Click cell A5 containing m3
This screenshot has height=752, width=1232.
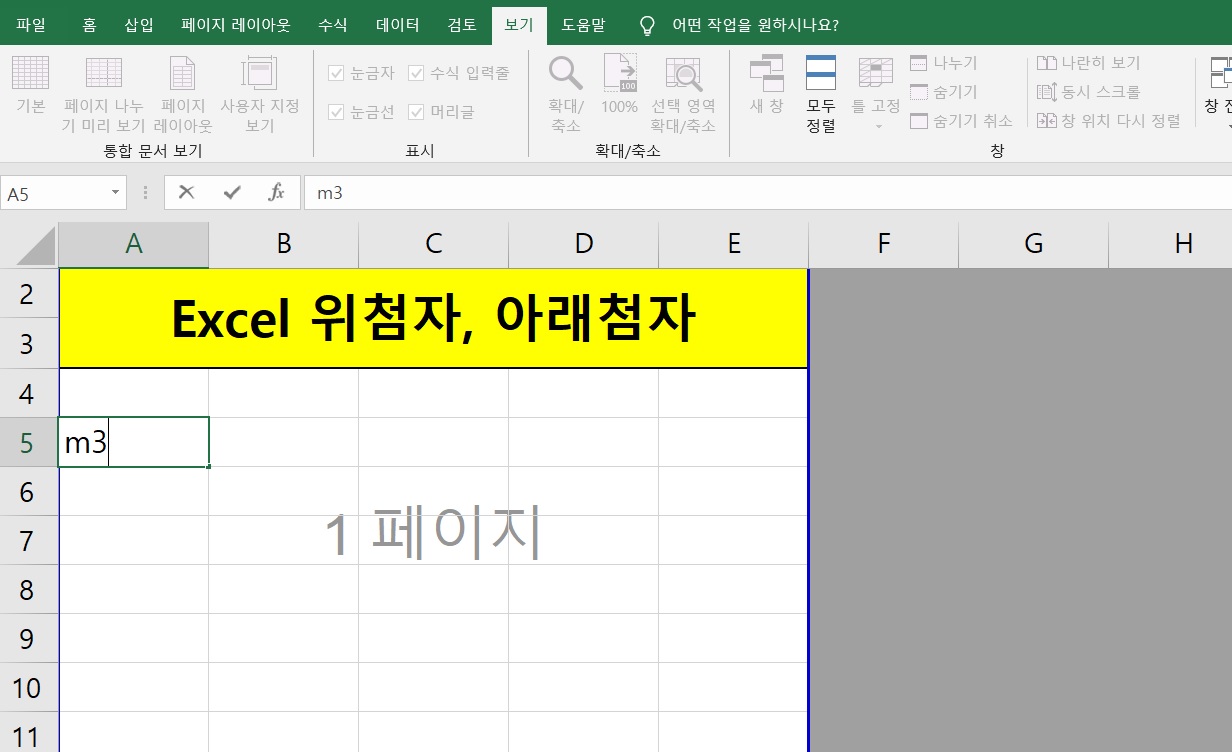(134, 442)
